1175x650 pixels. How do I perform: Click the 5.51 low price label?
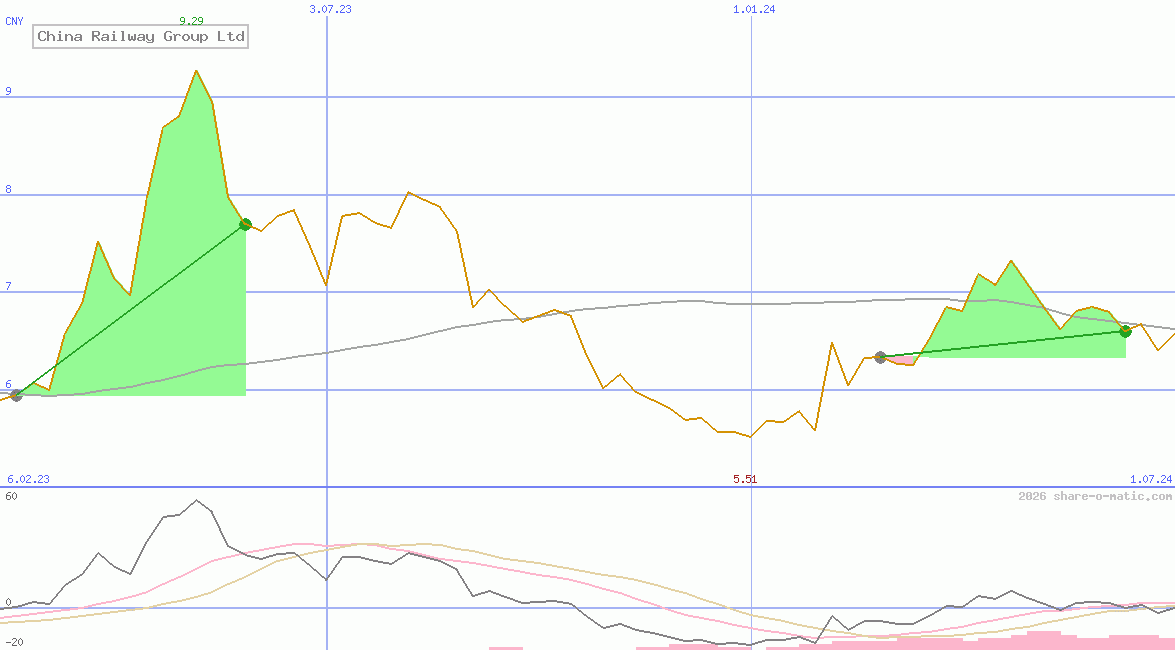pos(744,479)
